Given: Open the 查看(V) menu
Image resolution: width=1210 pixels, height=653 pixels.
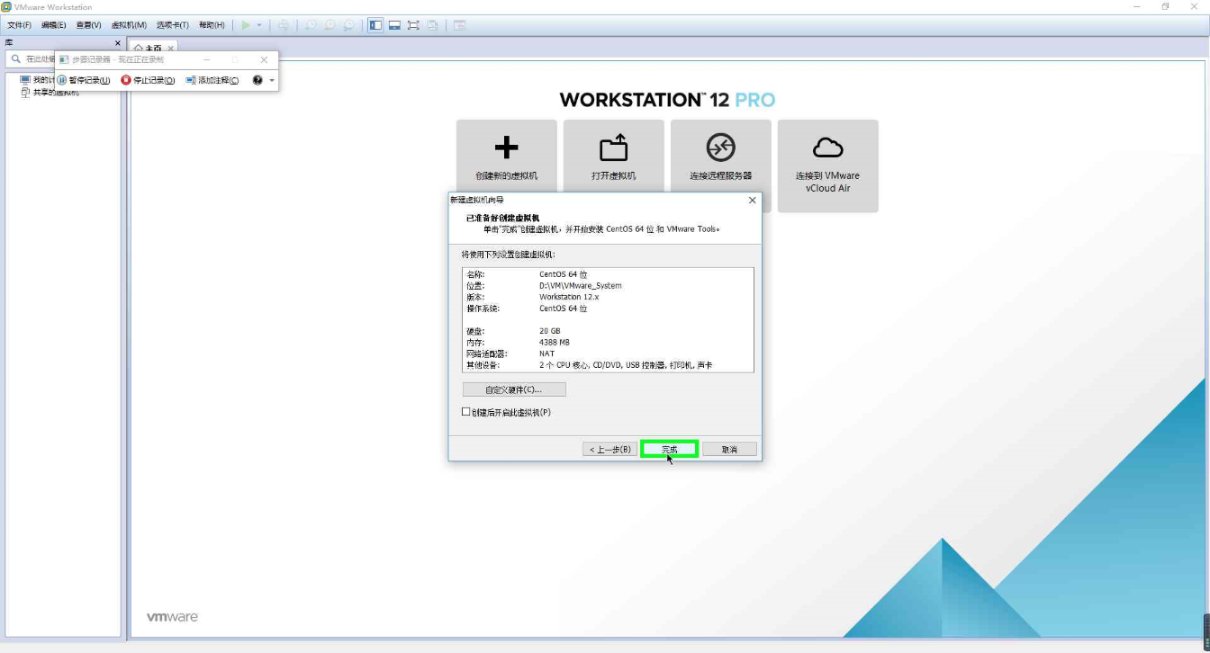Looking at the screenshot, I should [x=88, y=24].
